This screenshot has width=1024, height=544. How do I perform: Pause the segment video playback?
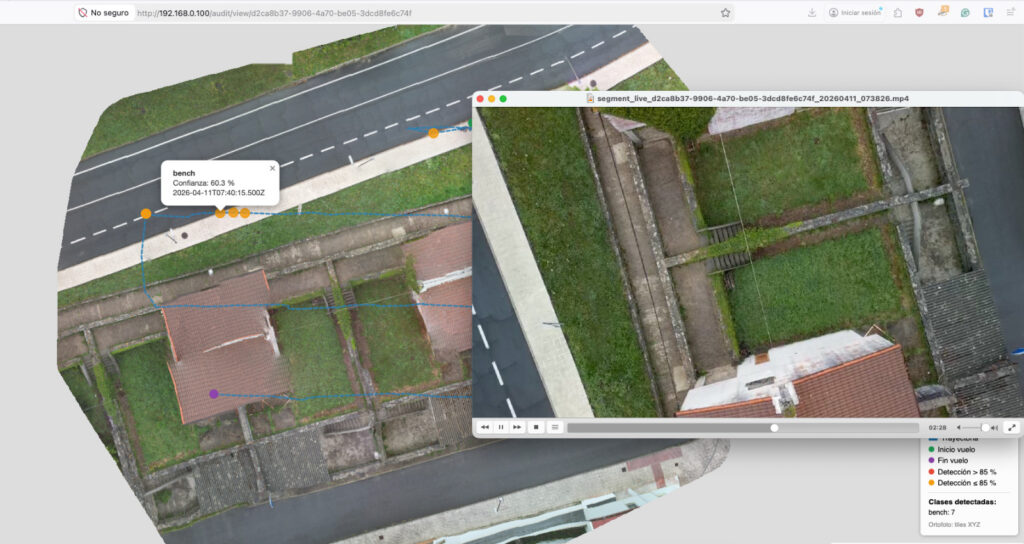click(501, 427)
